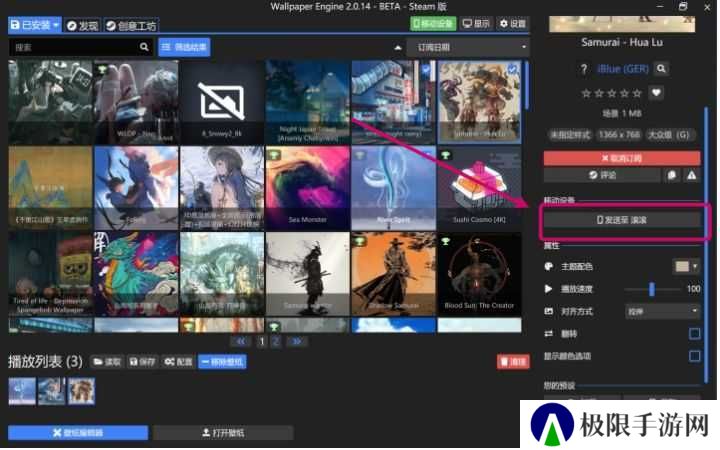The width and height of the screenshot is (720, 450).
Task: Open the playlist 配置 (Configure) gears button
Action: pyautogui.click(x=179, y=362)
